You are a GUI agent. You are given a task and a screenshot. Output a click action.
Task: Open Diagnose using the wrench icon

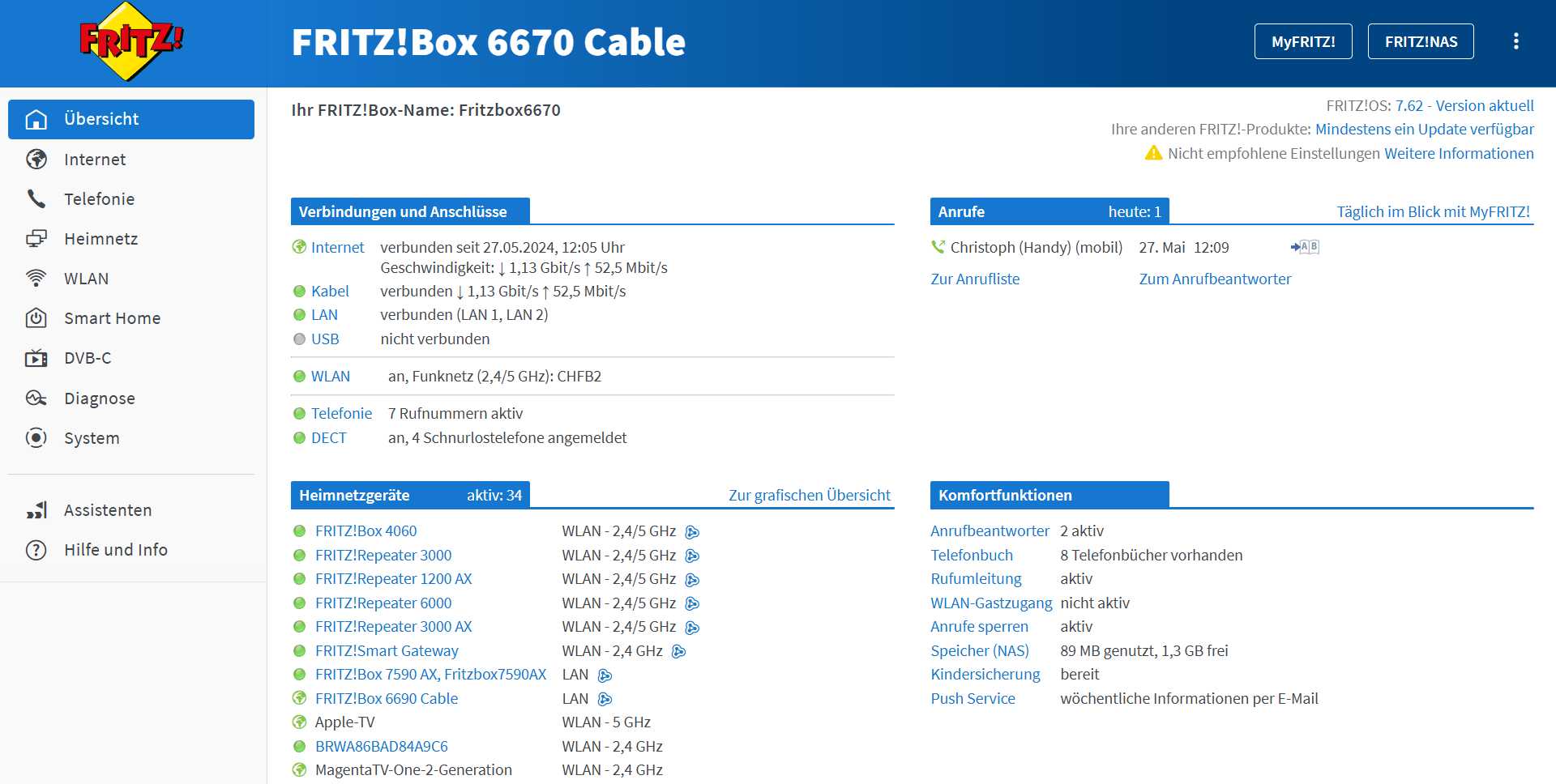pyautogui.click(x=36, y=398)
